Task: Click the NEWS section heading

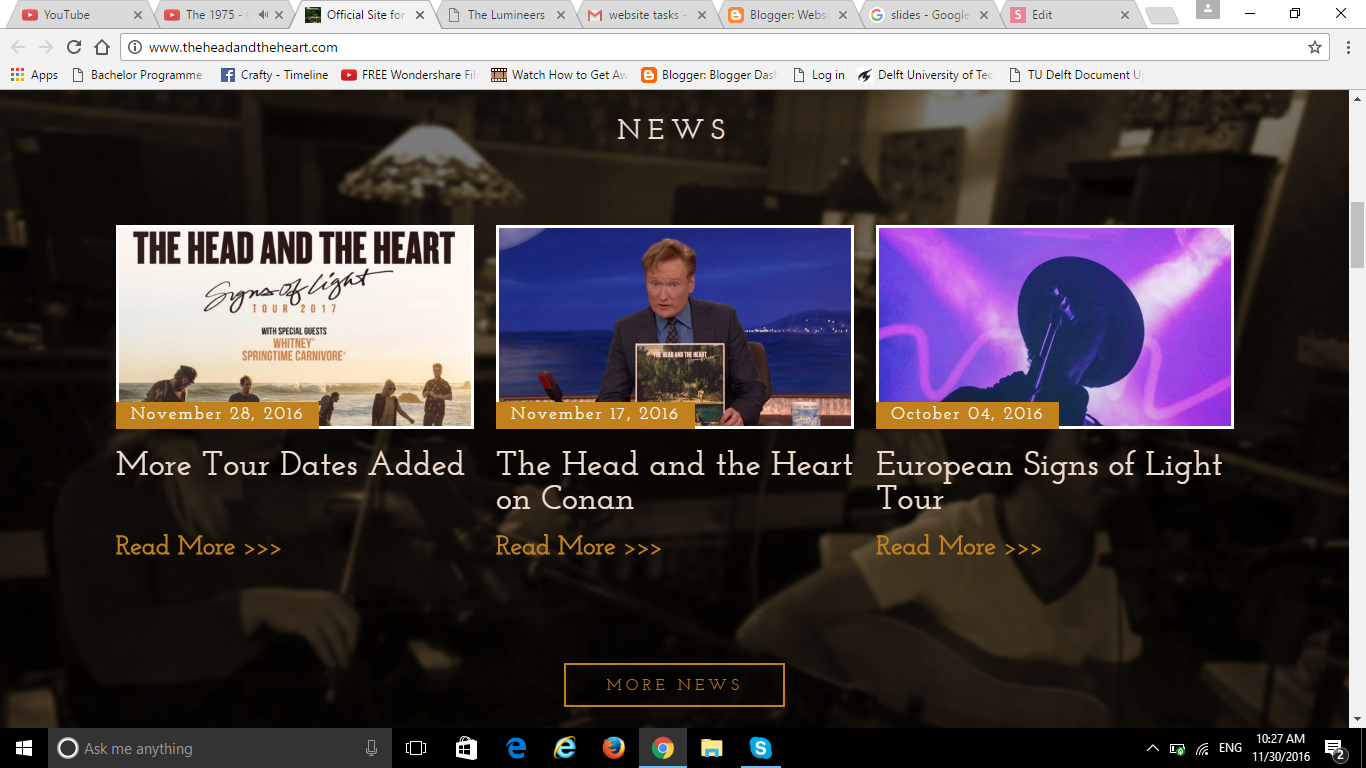Action: coord(673,130)
